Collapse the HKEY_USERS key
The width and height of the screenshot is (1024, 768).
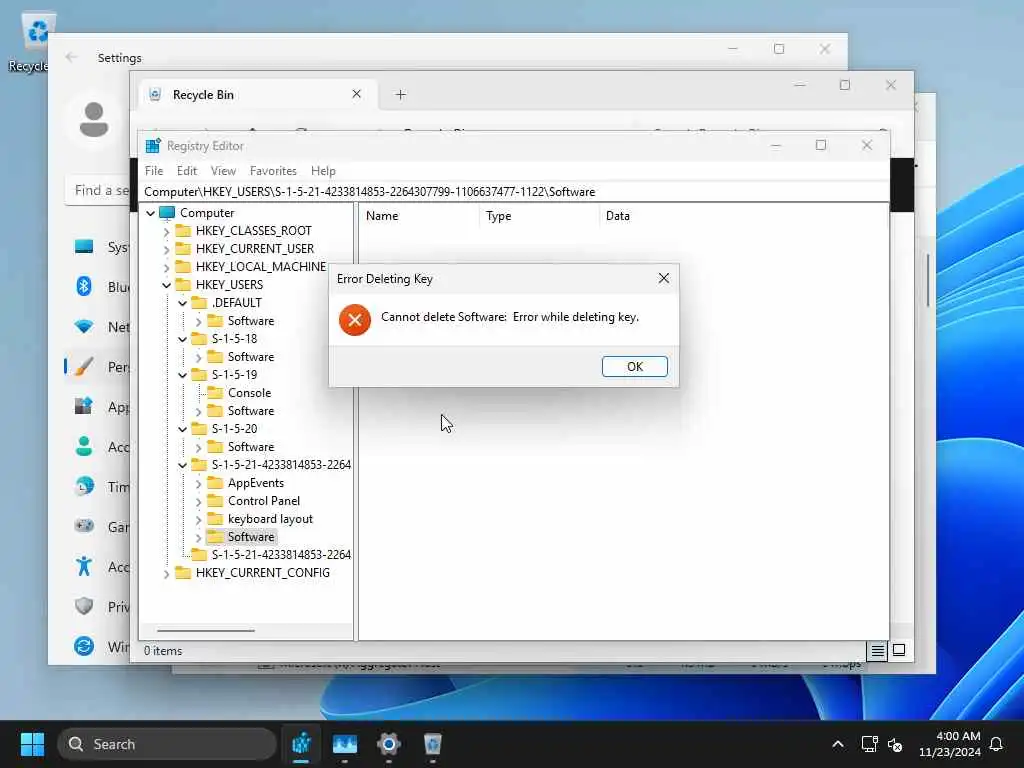point(167,285)
